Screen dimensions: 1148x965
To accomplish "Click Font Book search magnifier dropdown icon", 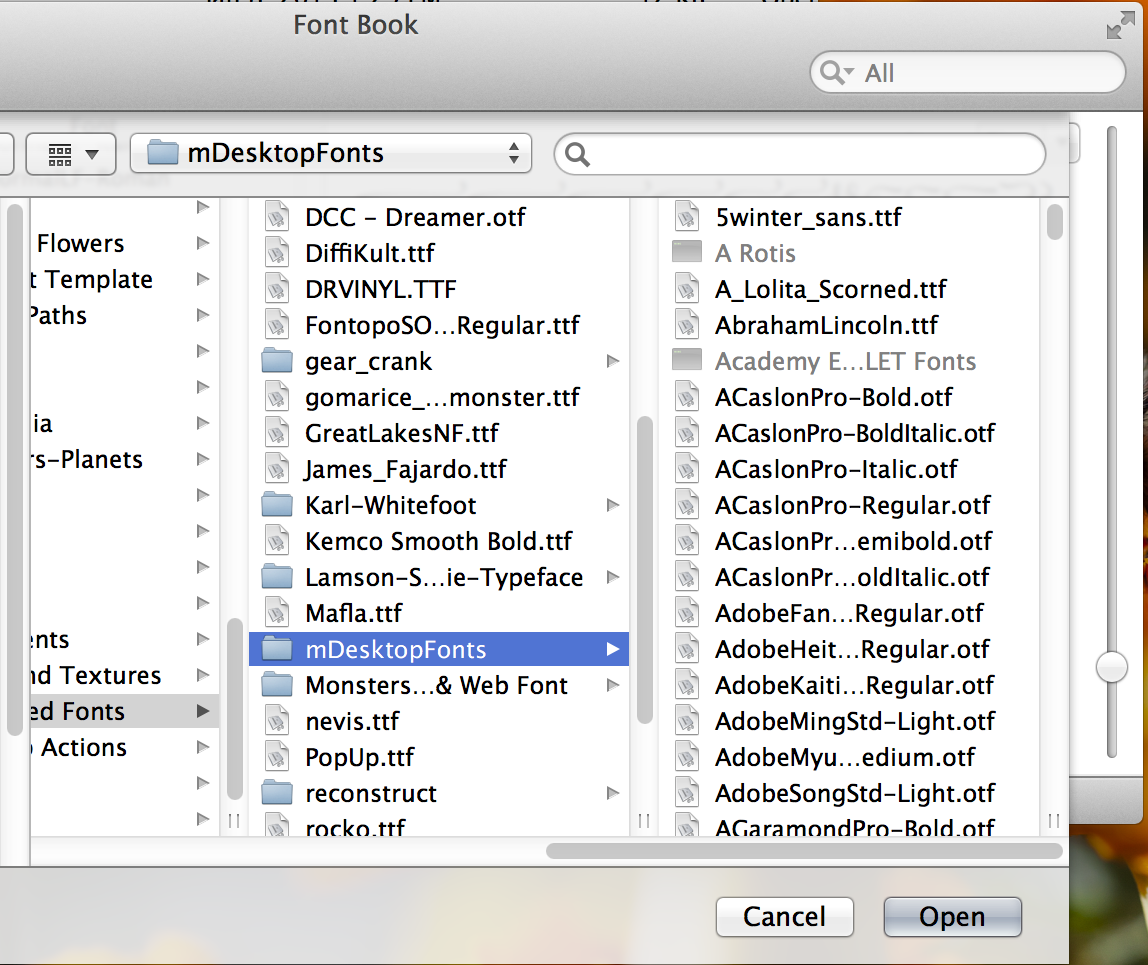I will (837, 72).
